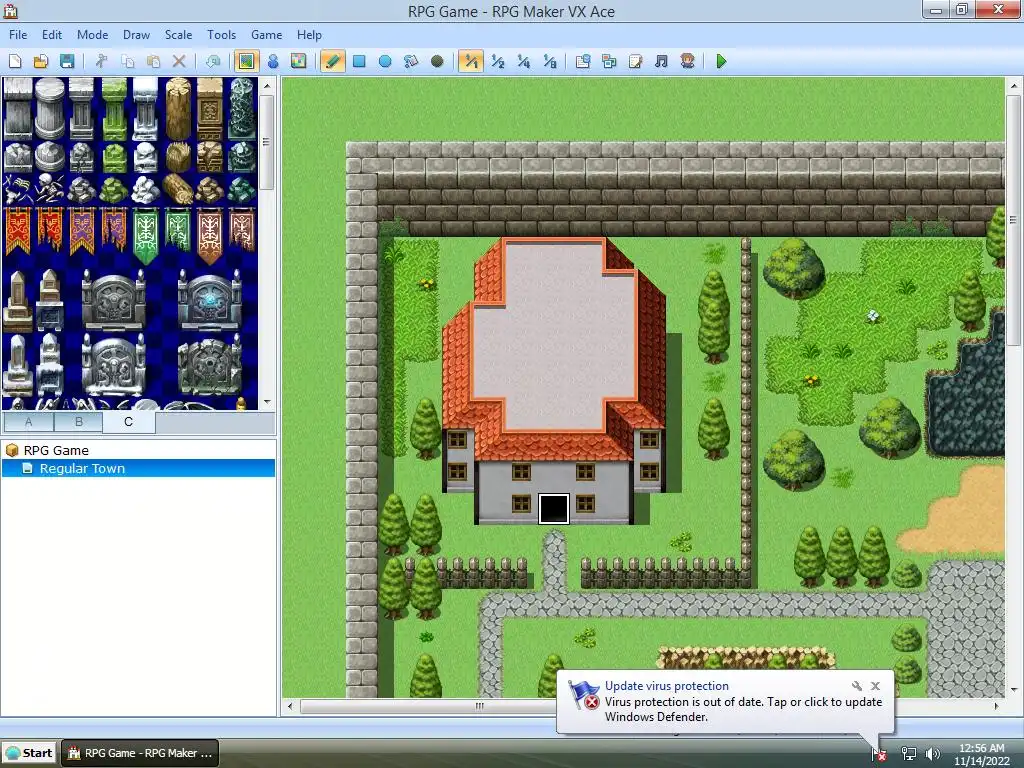The width and height of the screenshot is (1024, 768).
Task: Click the taskbar clock 12:56 AM
Action: pyautogui.click(x=982, y=748)
